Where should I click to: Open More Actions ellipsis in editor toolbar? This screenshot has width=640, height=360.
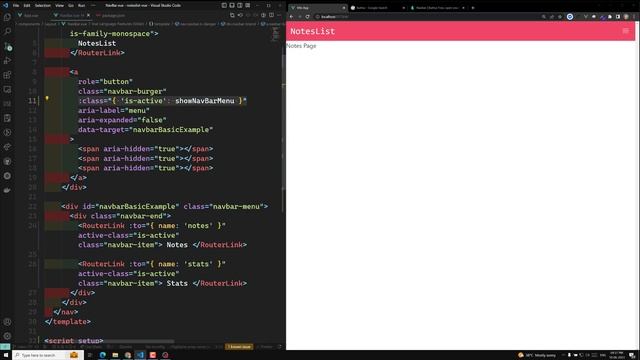(279, 15)
